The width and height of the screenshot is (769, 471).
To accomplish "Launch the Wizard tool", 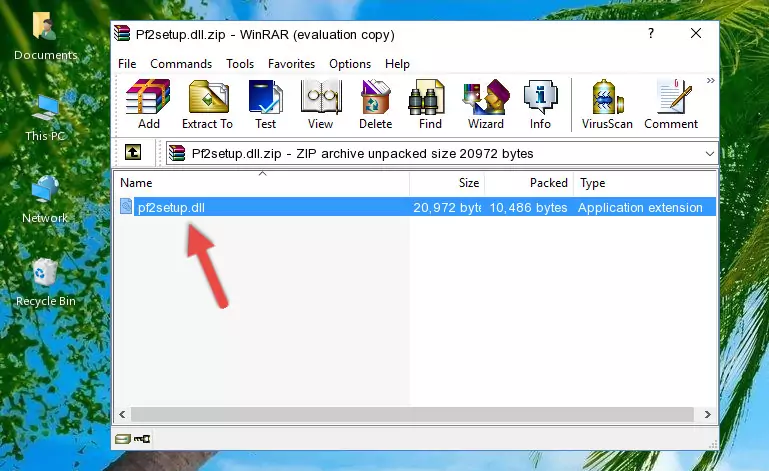I will [x=486, y=104].
